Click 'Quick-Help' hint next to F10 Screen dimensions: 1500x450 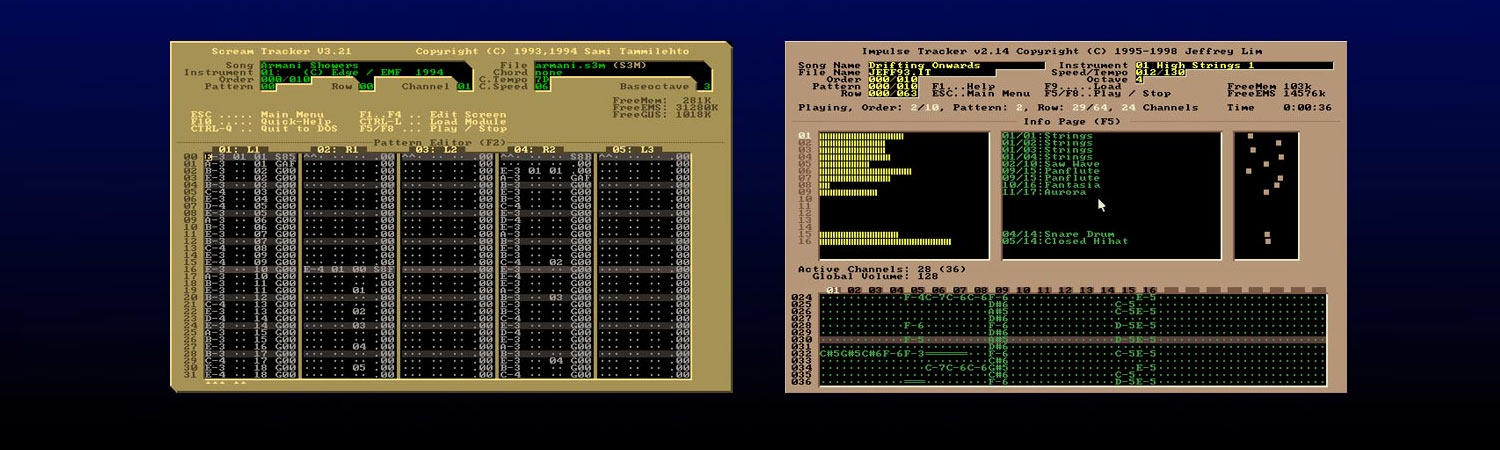point(296,121)
